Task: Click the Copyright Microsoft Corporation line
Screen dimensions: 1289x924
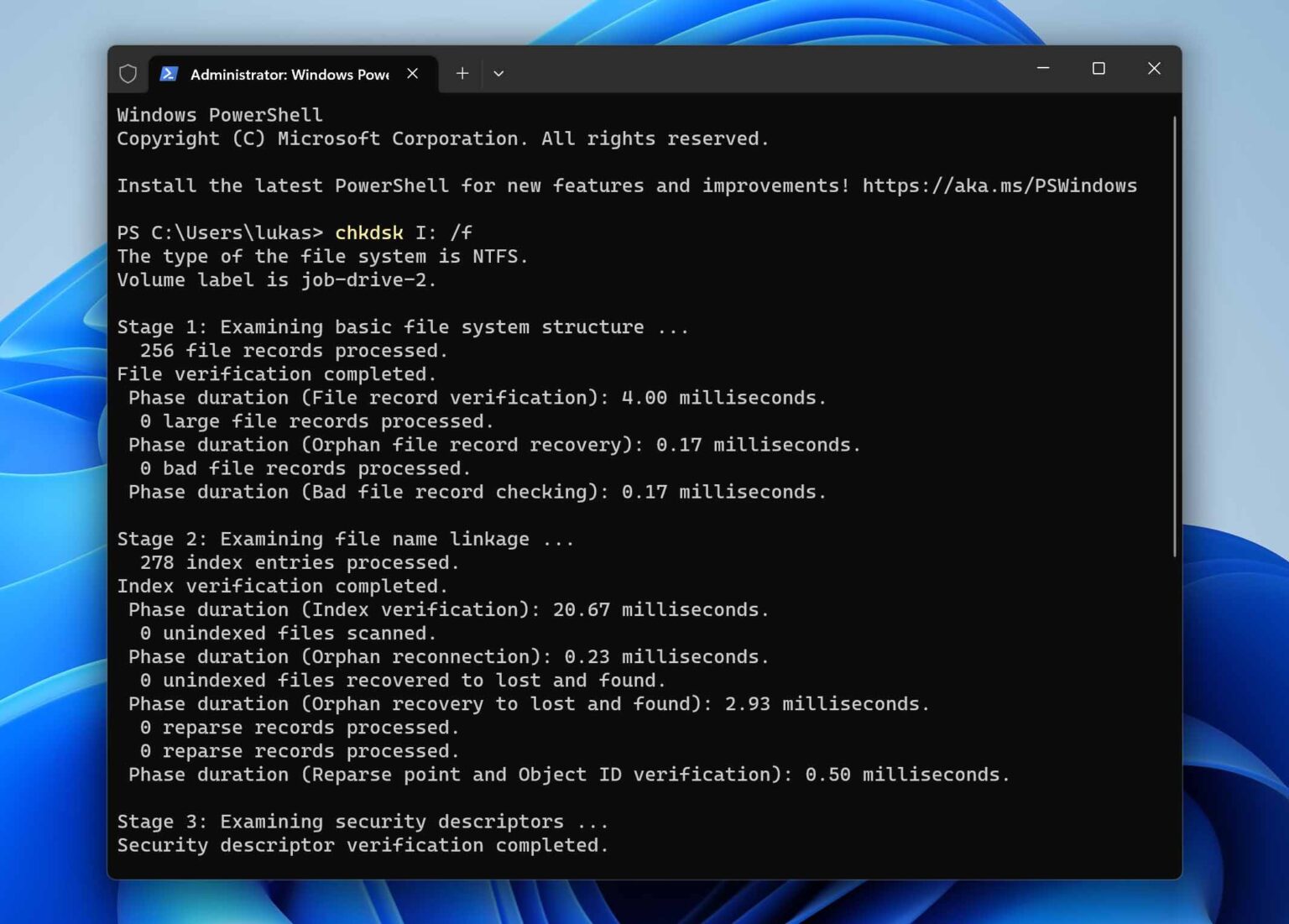Action: pyautogui.click(x=442, y=138)
